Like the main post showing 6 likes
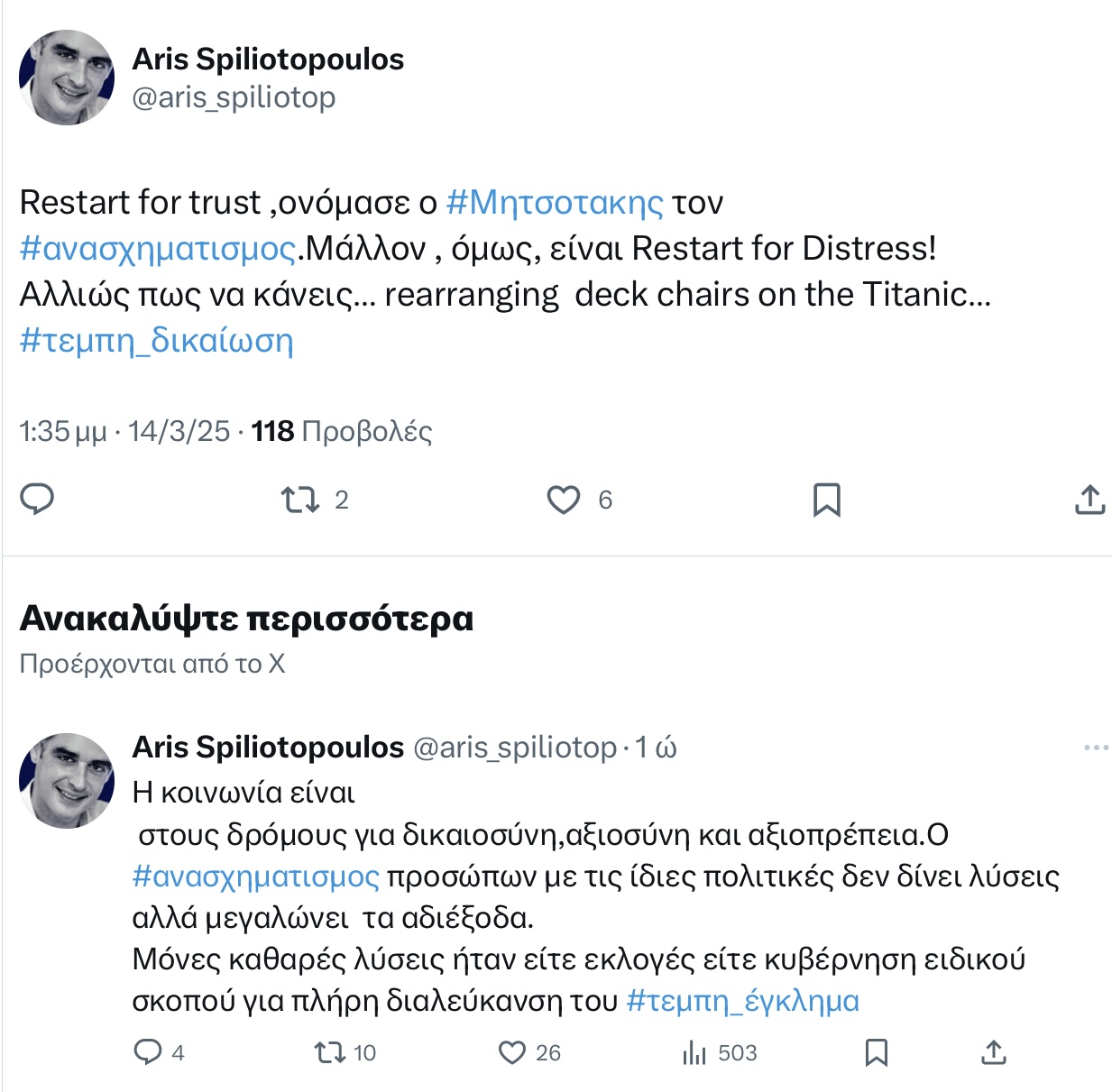The height and width of the screenshot is (1092, 1112). (580, 500)
